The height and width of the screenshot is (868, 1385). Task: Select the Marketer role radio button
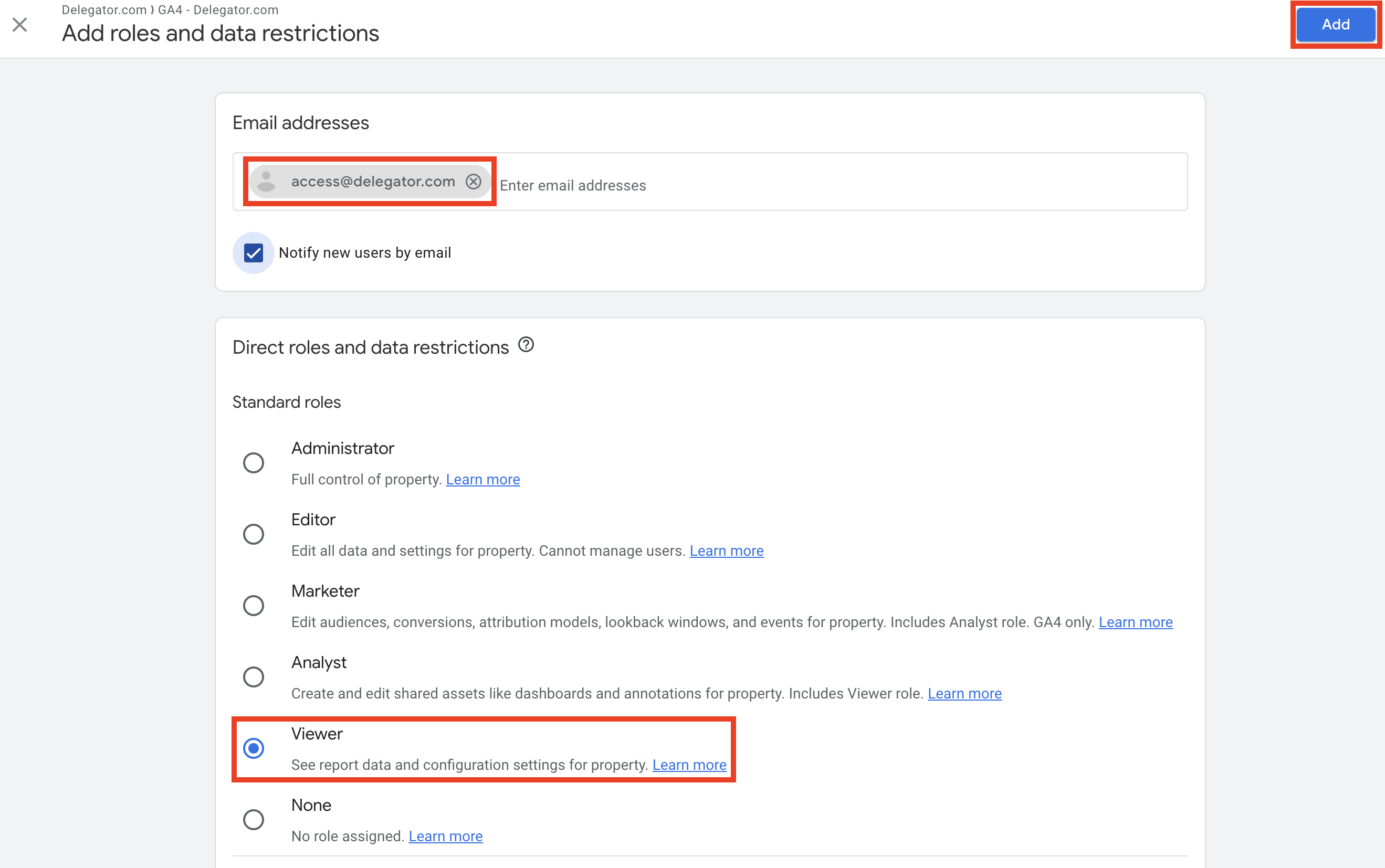coord(253,605)
